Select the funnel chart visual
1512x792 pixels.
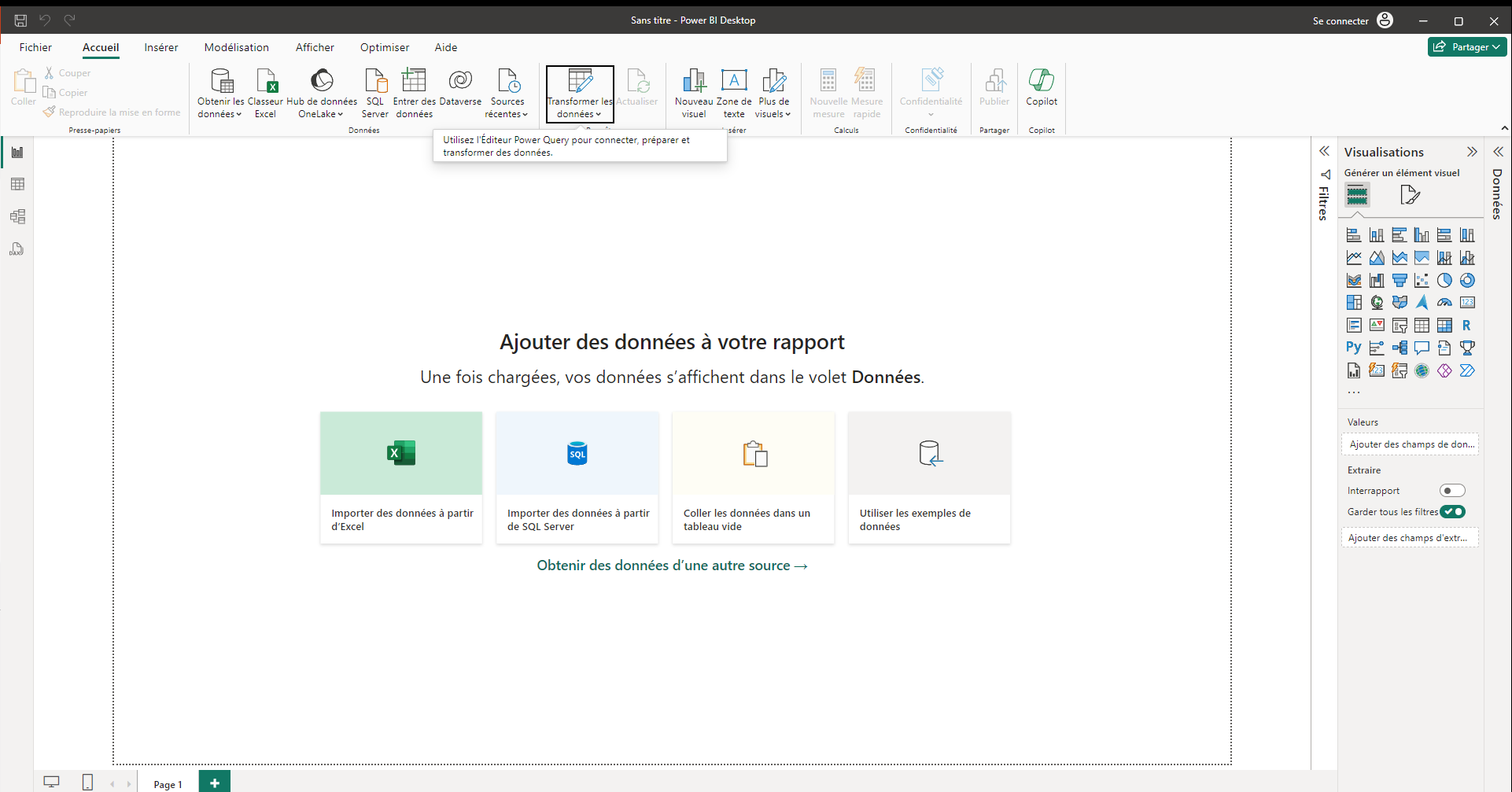(1400, 281)
